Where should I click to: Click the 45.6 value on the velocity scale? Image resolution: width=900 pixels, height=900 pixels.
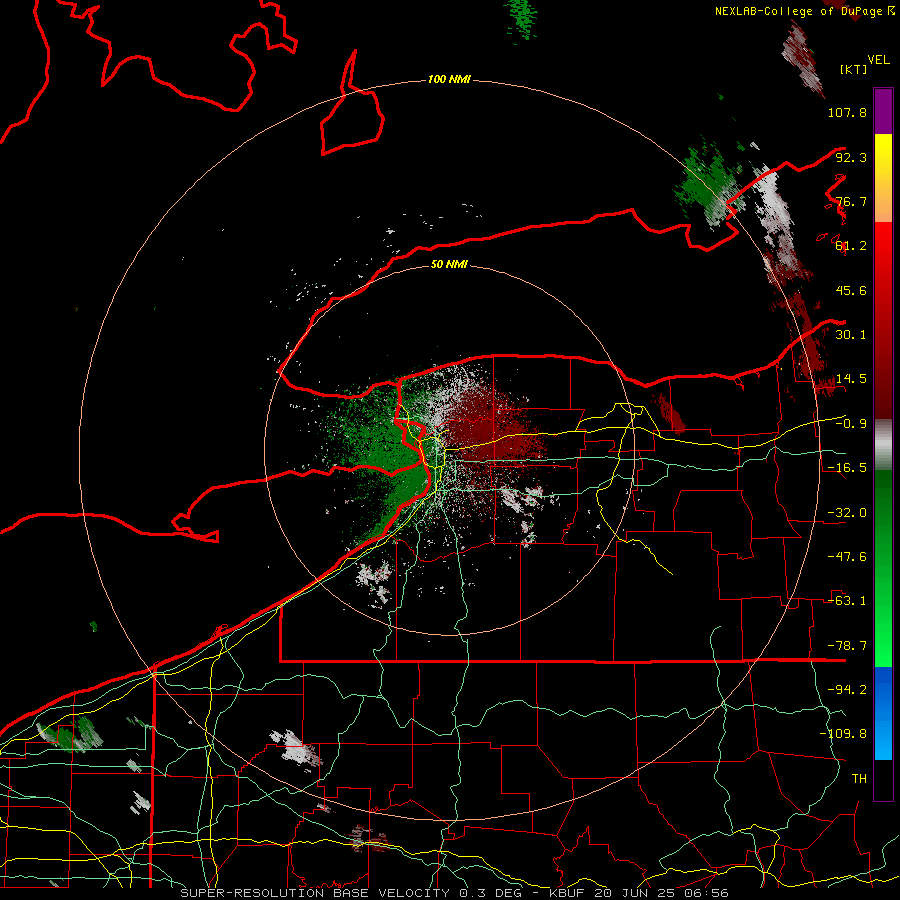click(851, 290)
